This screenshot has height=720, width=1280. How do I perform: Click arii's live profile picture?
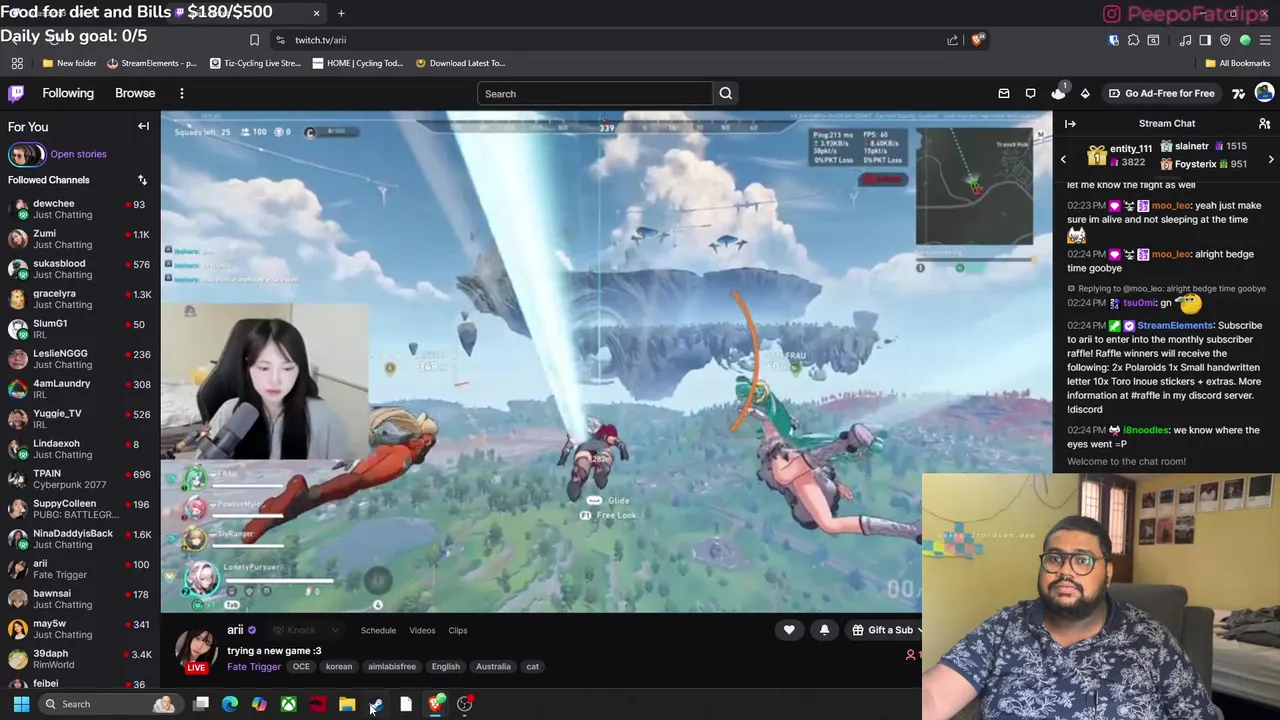point(196,648)
